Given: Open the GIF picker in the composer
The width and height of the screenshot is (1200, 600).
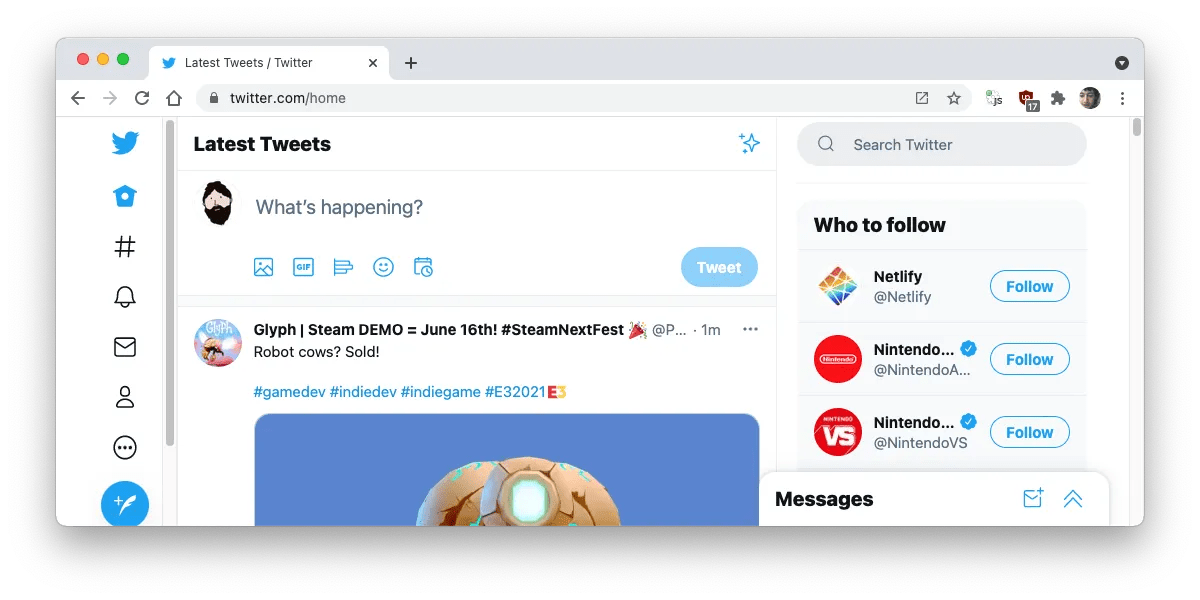Looking at the screenshot, I should click(303, 267).
